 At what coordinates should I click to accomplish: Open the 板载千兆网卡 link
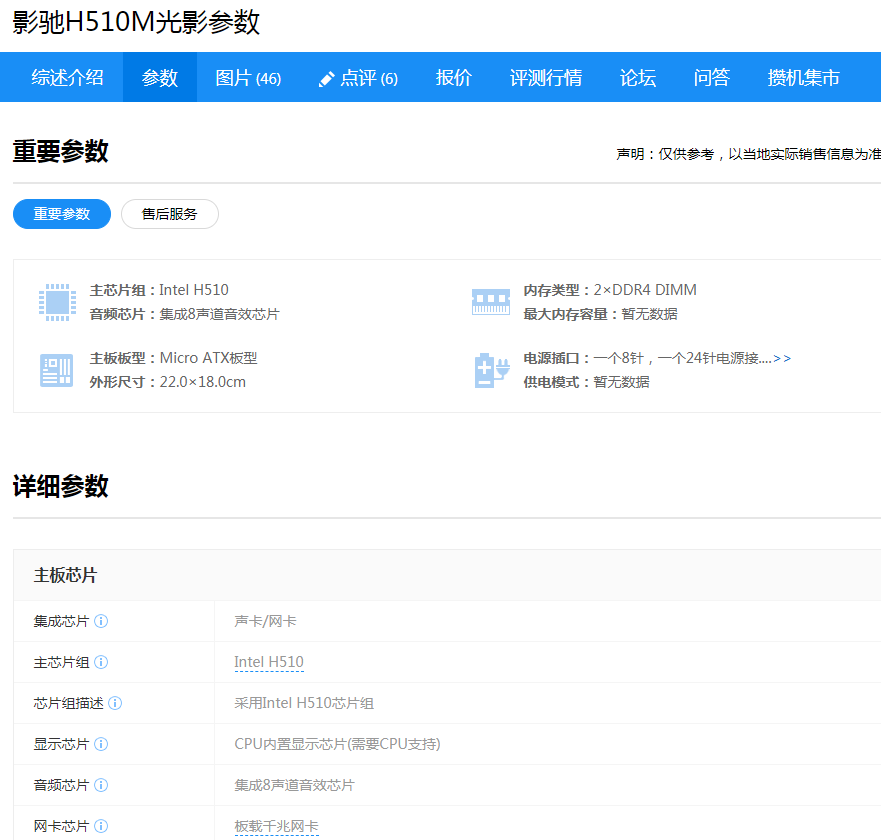pyautogui.click(x=276, y=826)
